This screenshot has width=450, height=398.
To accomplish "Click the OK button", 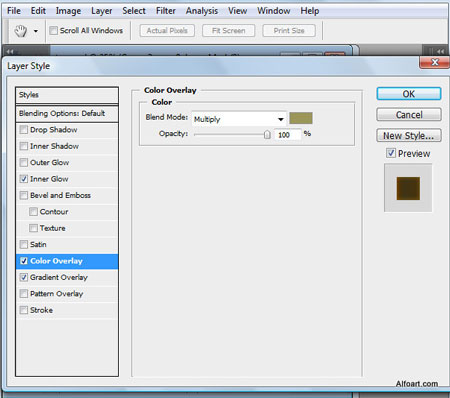I will tap(409, 94).
